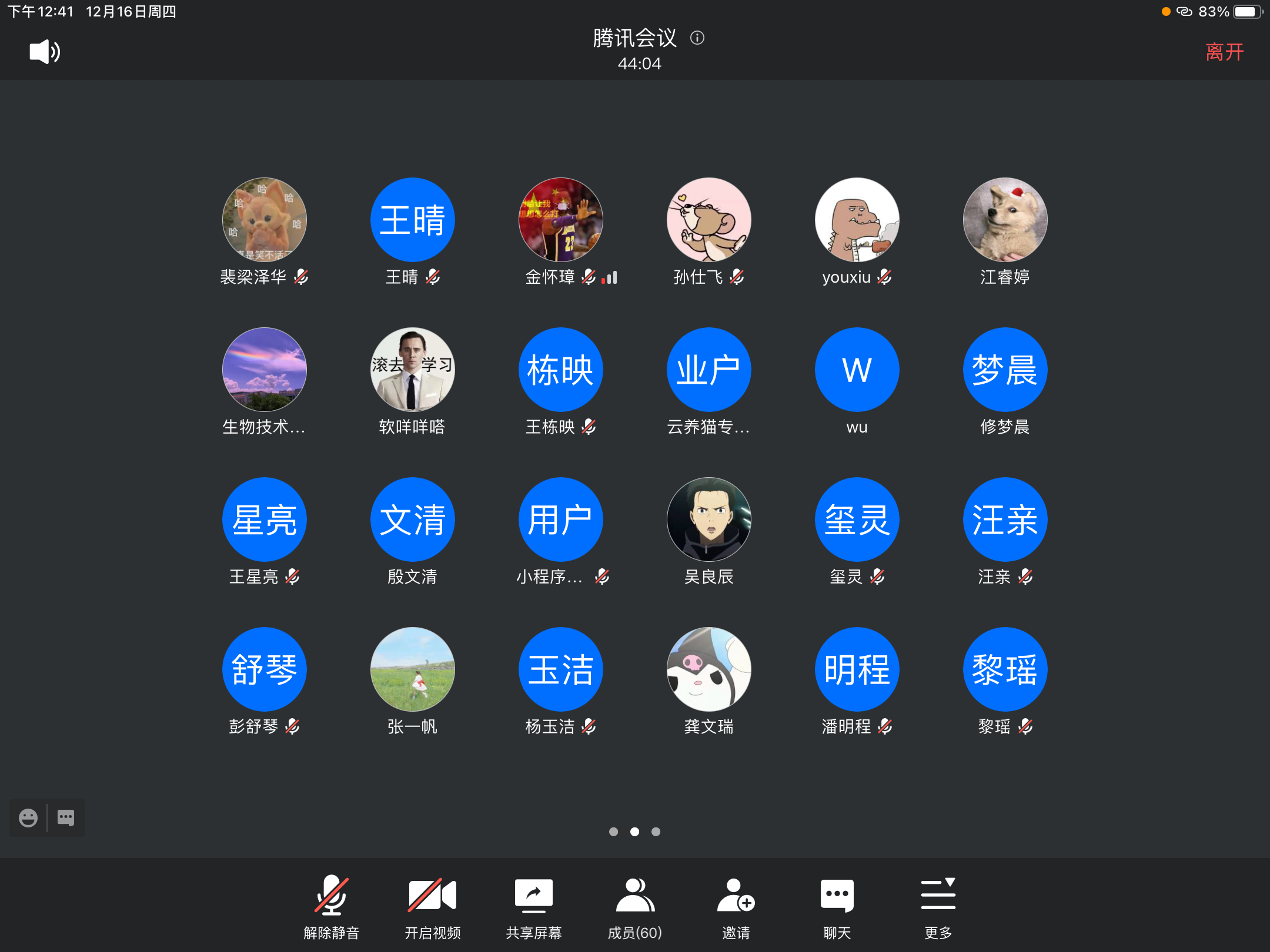Select 江睿婷 dog avatar
Screen dimensions: 1270x952
click(x=1005, y=220)
